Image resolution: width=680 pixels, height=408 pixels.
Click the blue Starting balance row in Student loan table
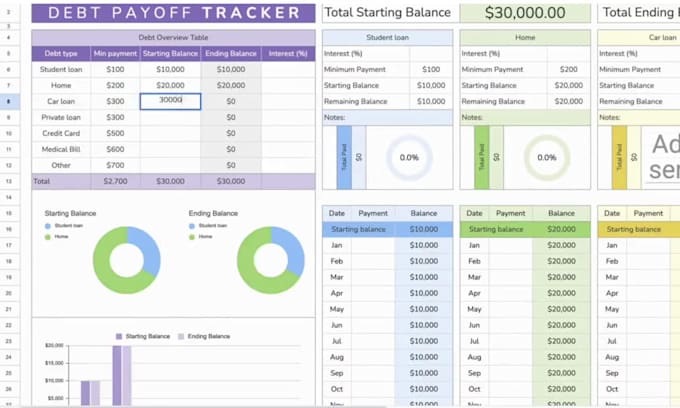coord(388,229)
